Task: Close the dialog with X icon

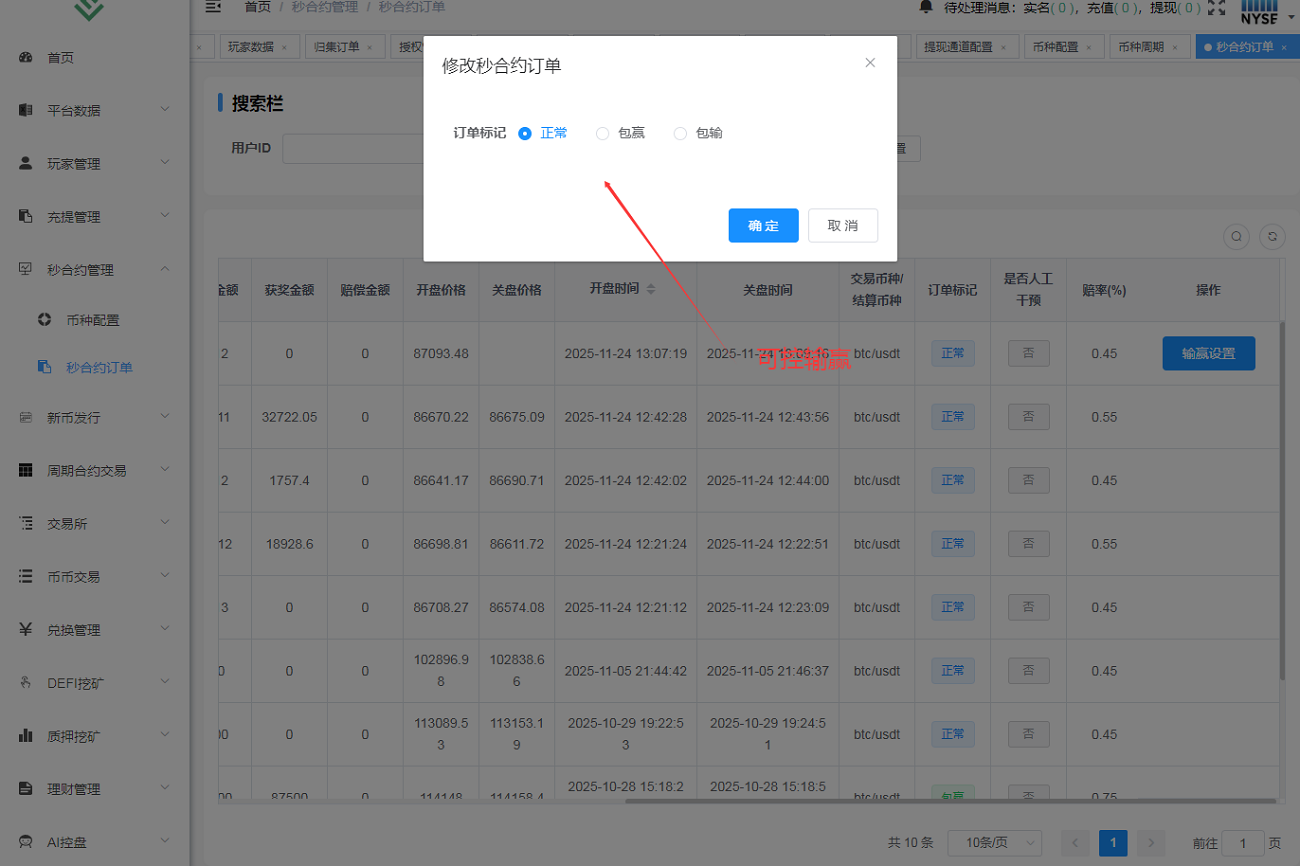Action: coord(870,63)
